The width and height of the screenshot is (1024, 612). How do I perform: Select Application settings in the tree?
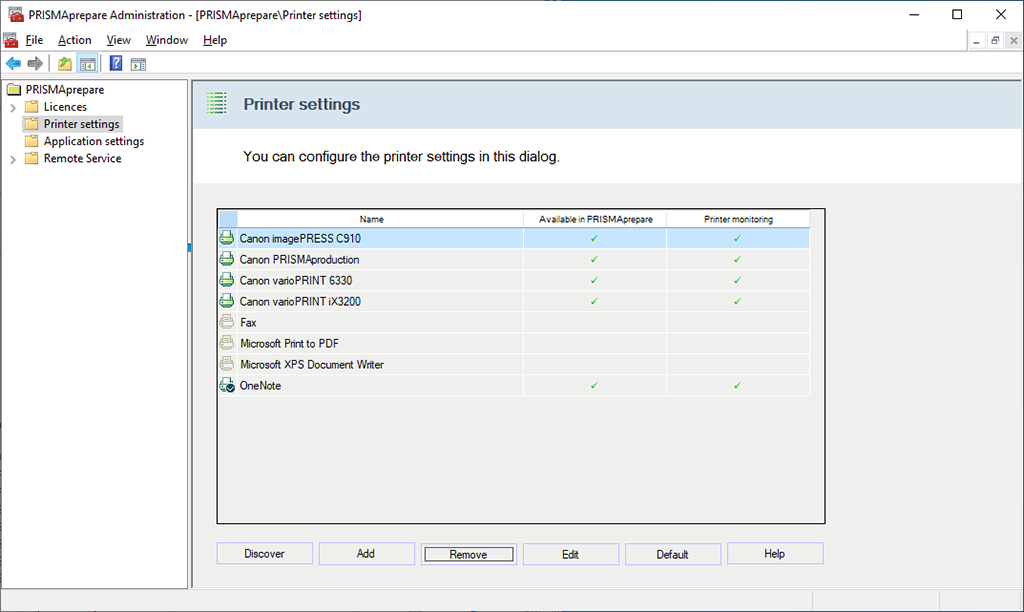tap(93, 142)
